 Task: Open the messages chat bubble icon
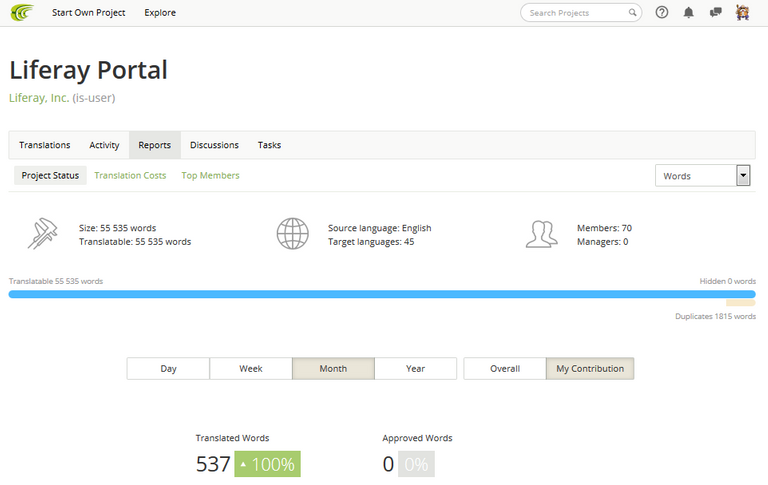(716, 12)
